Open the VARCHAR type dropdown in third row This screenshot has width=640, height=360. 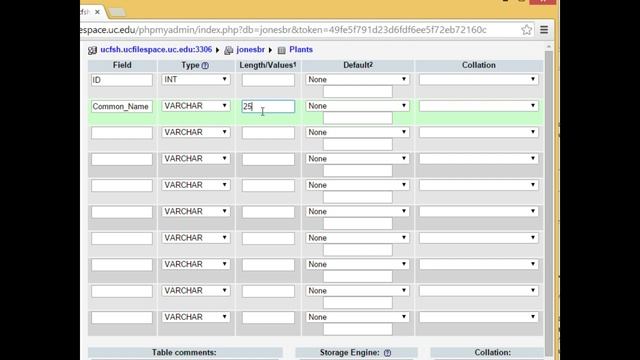(196, 132)
